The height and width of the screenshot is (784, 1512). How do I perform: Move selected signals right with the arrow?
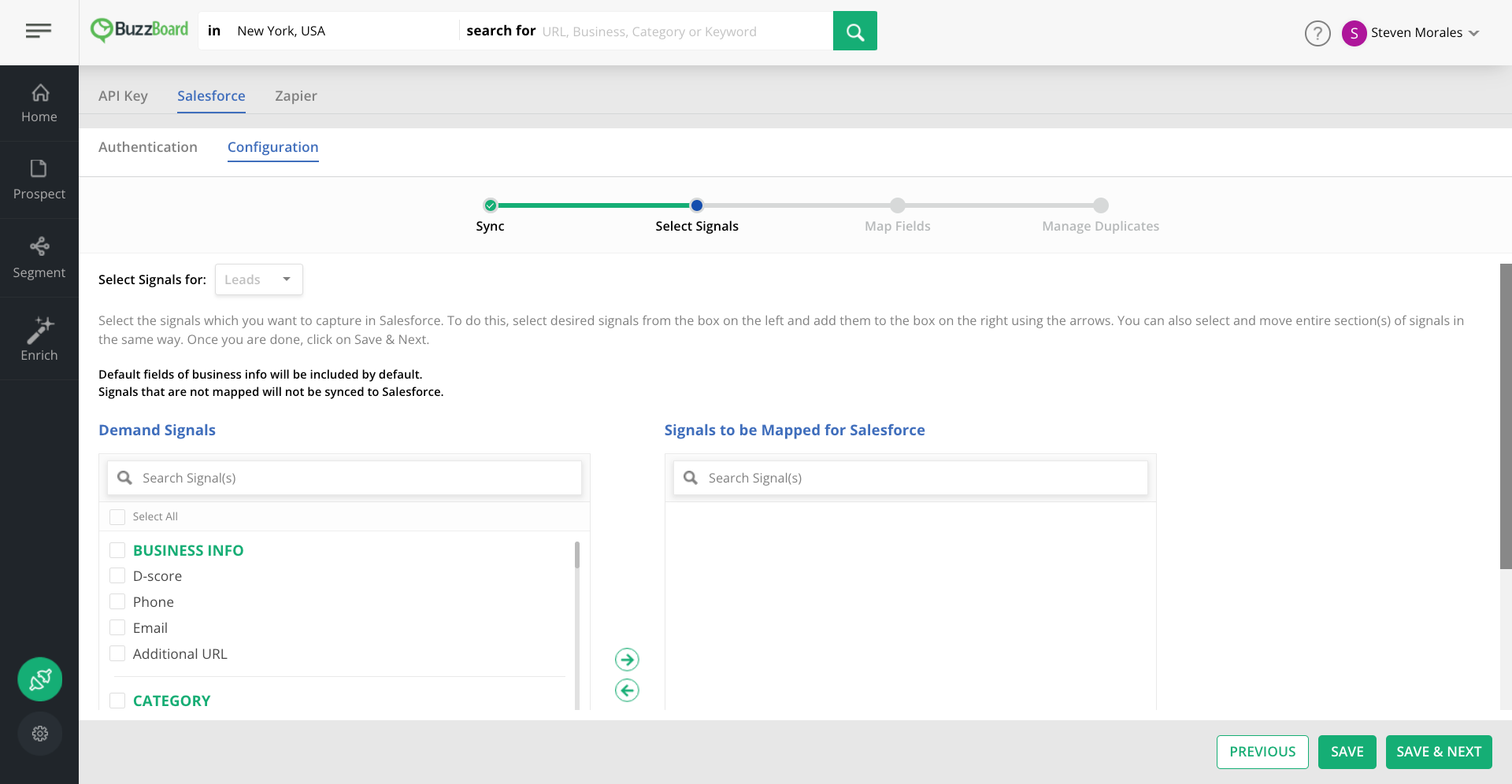coord(627,660)
